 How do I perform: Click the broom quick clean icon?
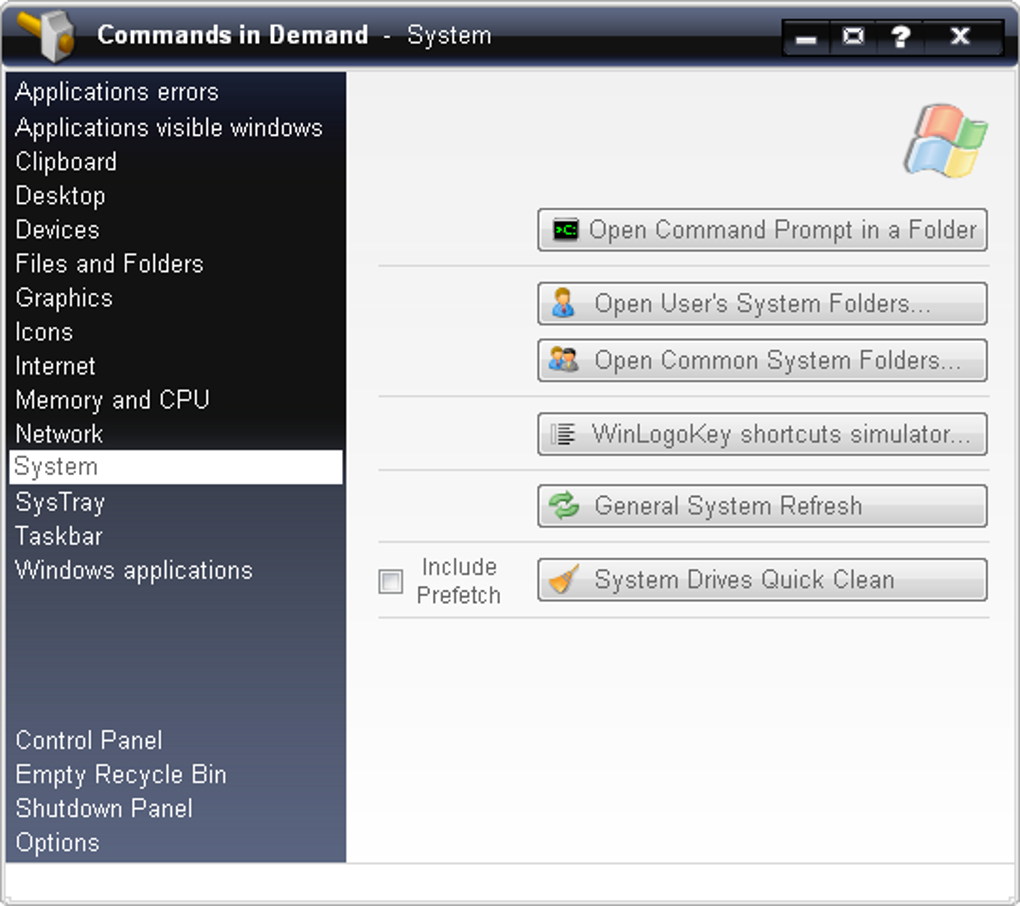[564, 579]
